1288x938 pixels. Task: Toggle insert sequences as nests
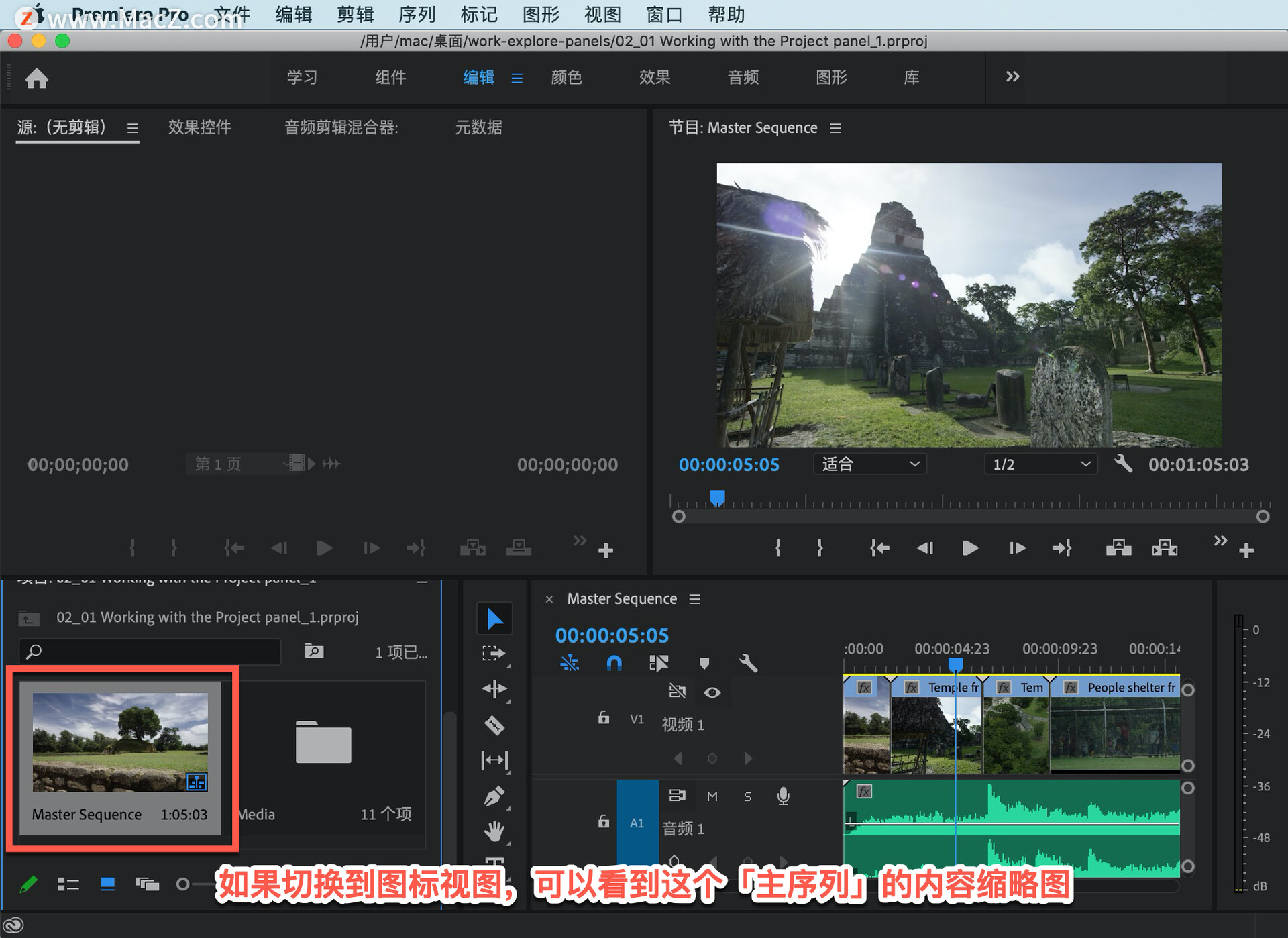(x=569, y=664)
